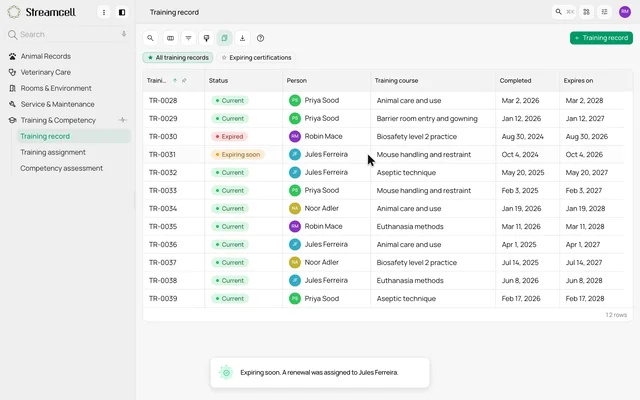Viewport: 640px width, 400px height.
Task: Click the settings sliders icon in top bar
Action: (x=604, y=12)
